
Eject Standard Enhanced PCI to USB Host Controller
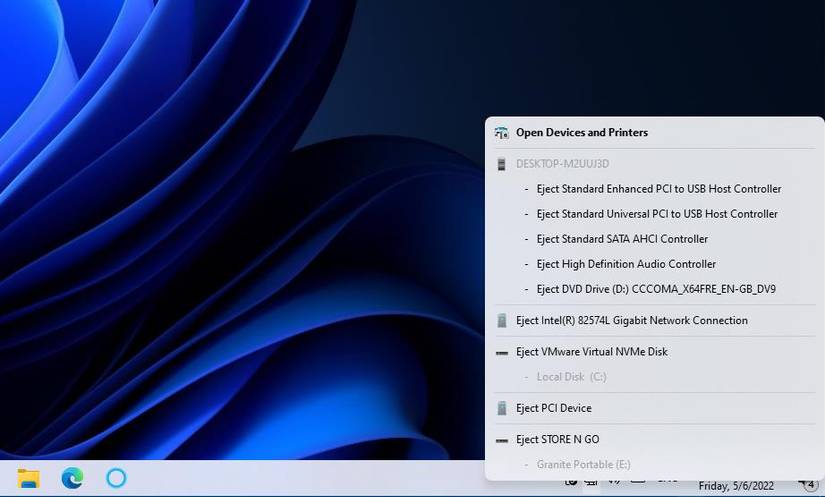658,189
